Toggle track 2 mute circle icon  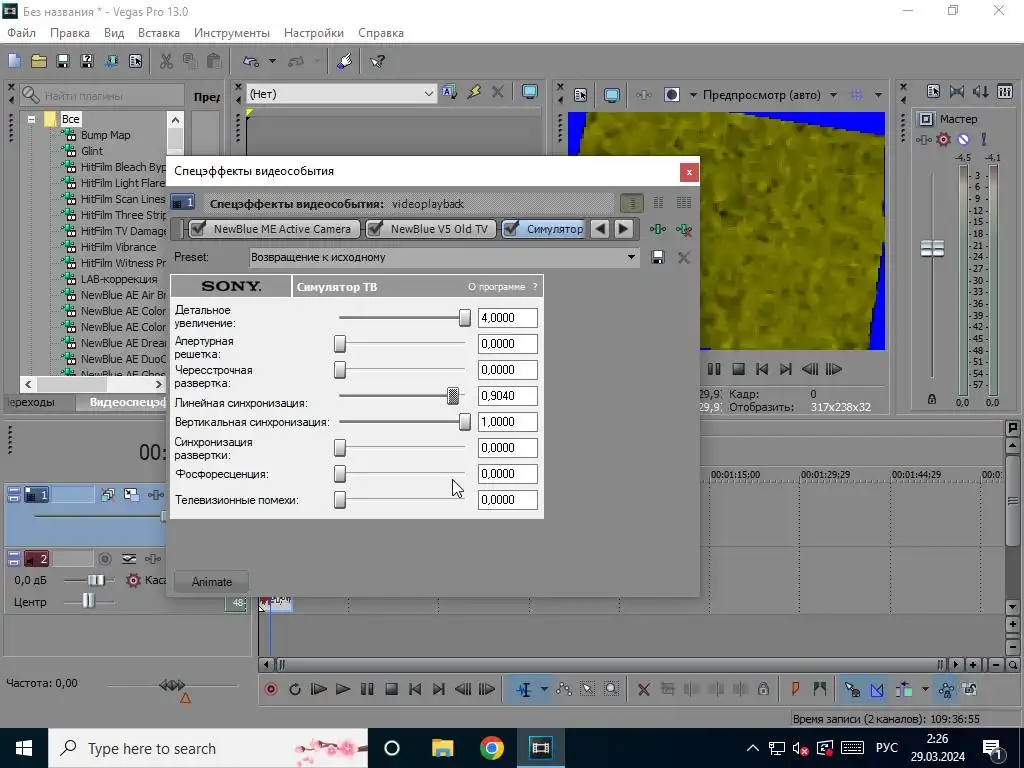104,558
